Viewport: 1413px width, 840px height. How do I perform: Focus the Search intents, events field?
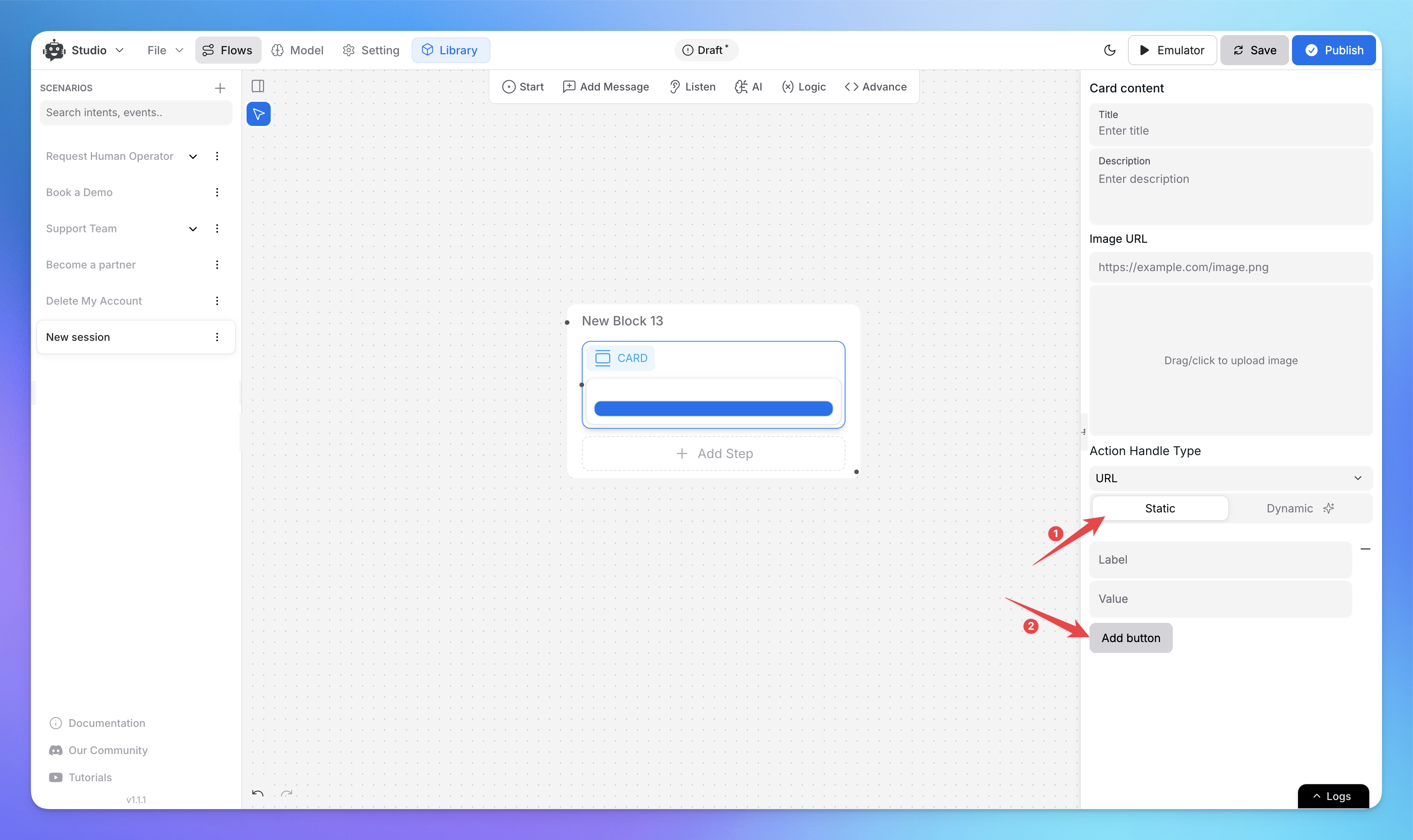click(x=136, y=112)
